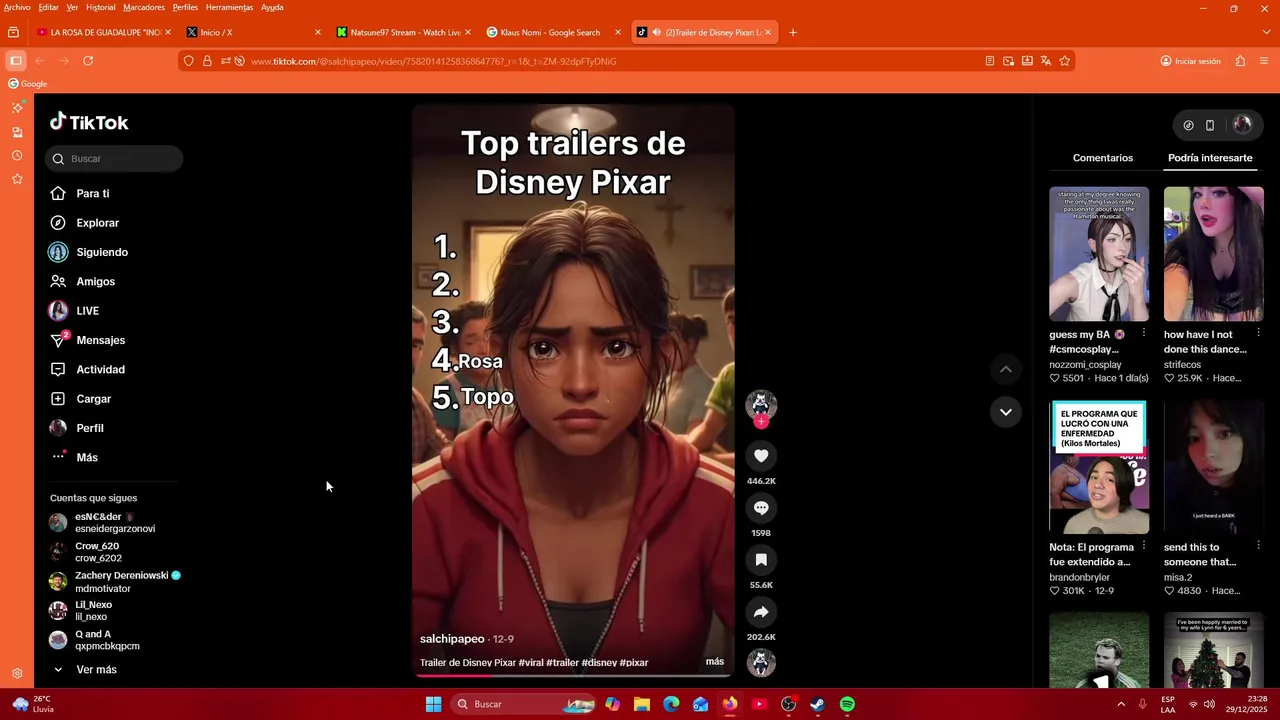Open the Google bookmark in bookmarks bar
Screen dimensions: 1280x720
point(28,84)
